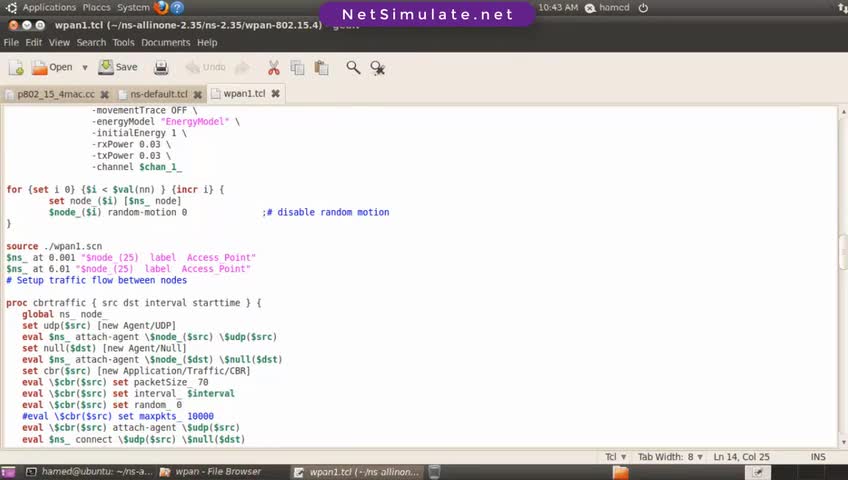848x480 pixels.
Task: Click the Copy icon in toolbar
Action: point(297,68)
